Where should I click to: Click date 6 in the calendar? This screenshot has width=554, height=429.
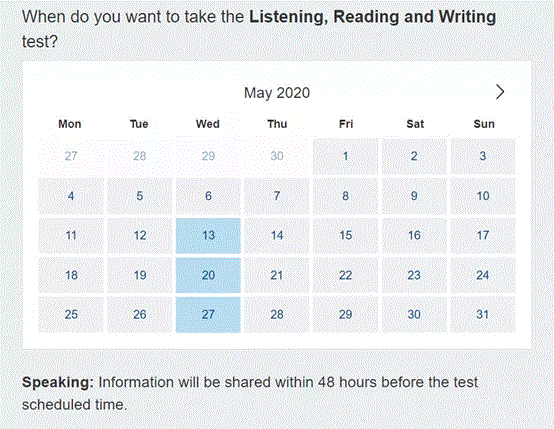(208, 196)
